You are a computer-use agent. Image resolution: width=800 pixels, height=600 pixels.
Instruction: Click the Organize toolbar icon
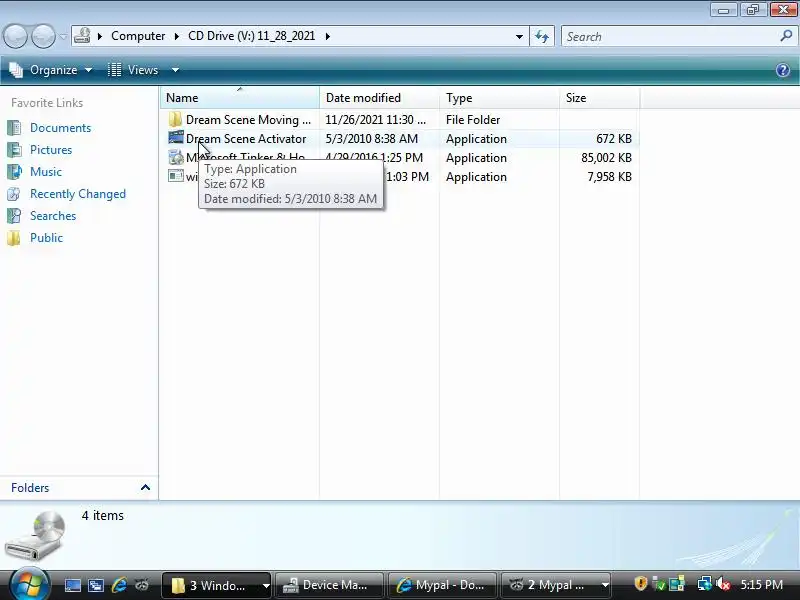(16, 70)
